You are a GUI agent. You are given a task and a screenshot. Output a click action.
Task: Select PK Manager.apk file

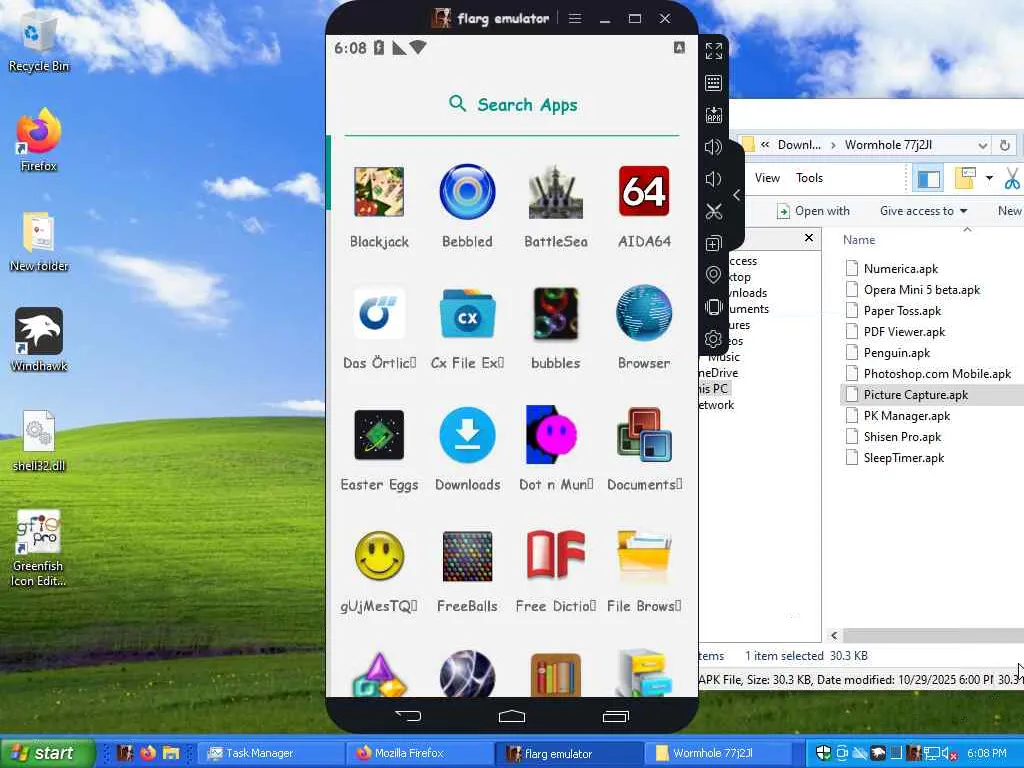point(906,415)
